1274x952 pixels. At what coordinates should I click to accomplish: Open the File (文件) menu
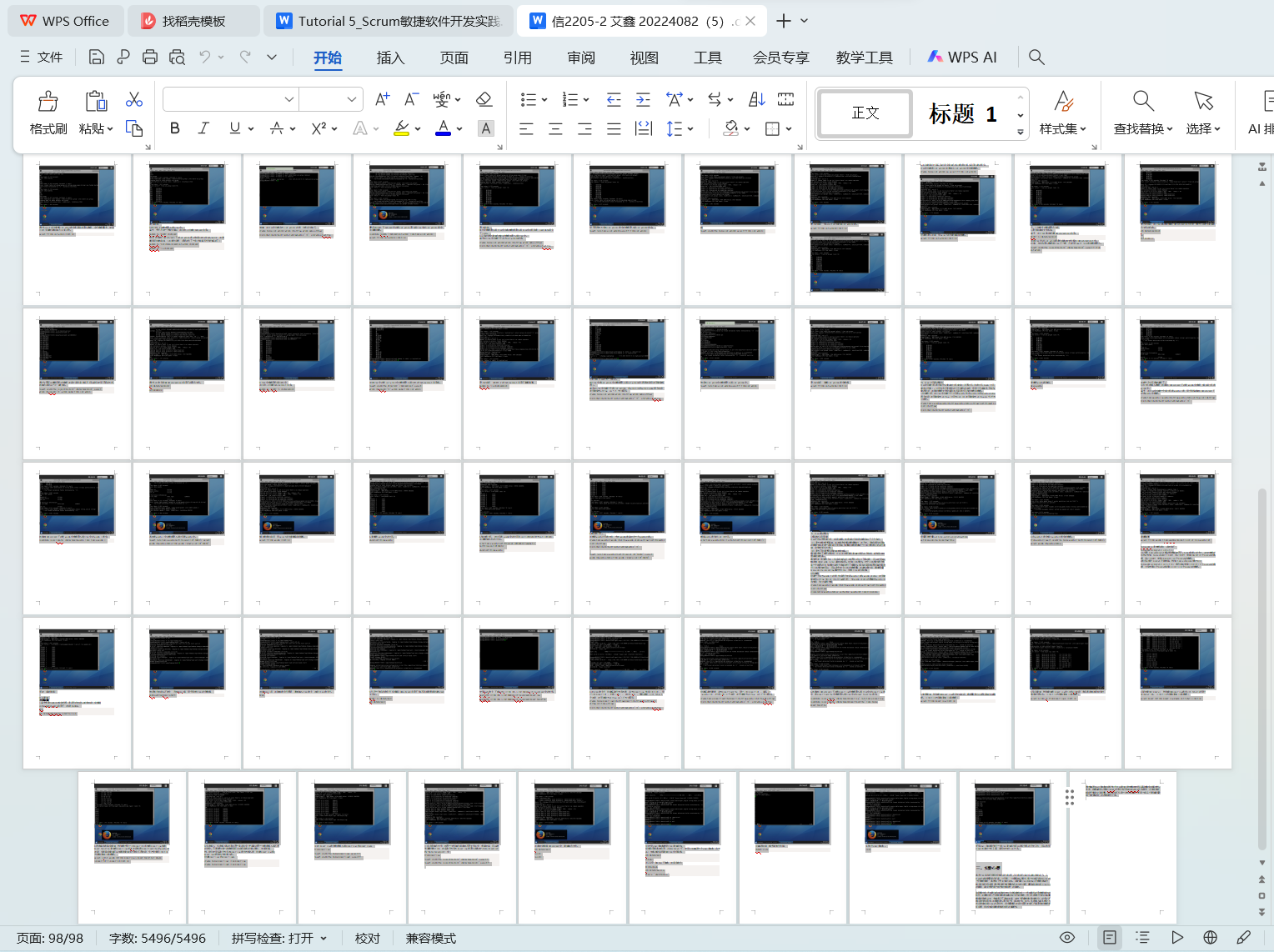point(42,57)
